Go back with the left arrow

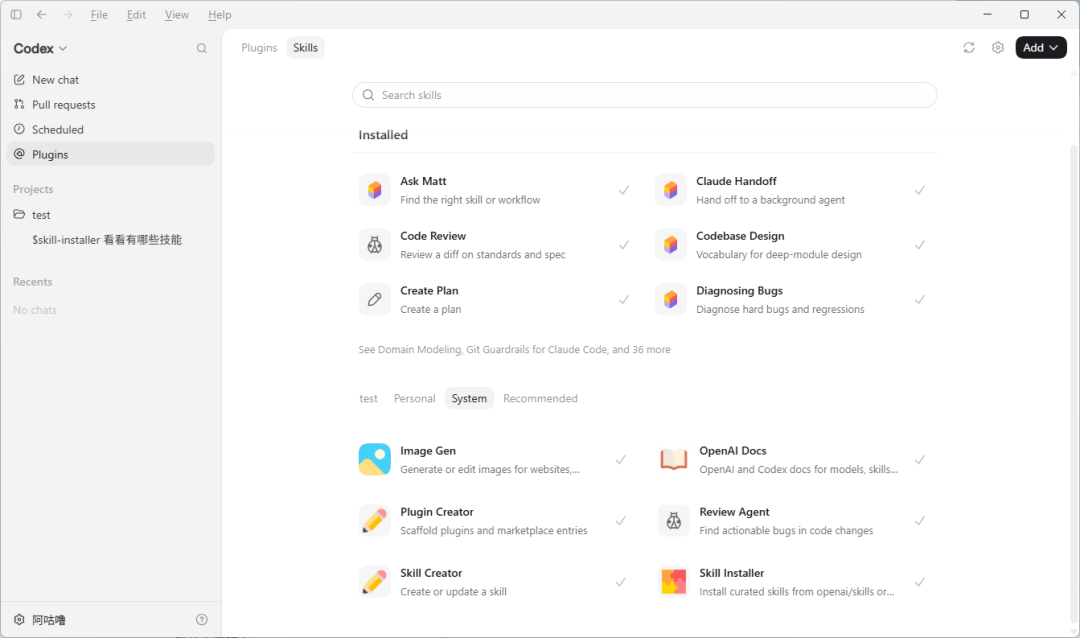[42, 14]
